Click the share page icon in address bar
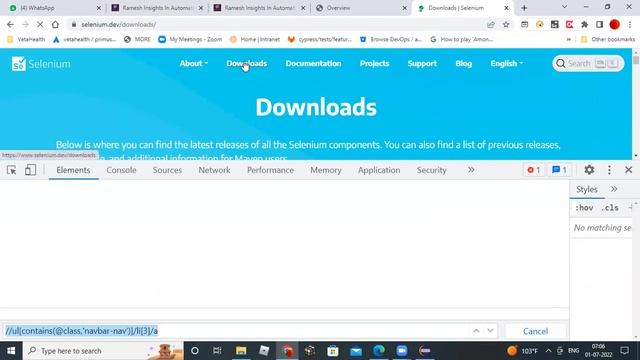This screenshot has height=360, width=640. point(491,24)
